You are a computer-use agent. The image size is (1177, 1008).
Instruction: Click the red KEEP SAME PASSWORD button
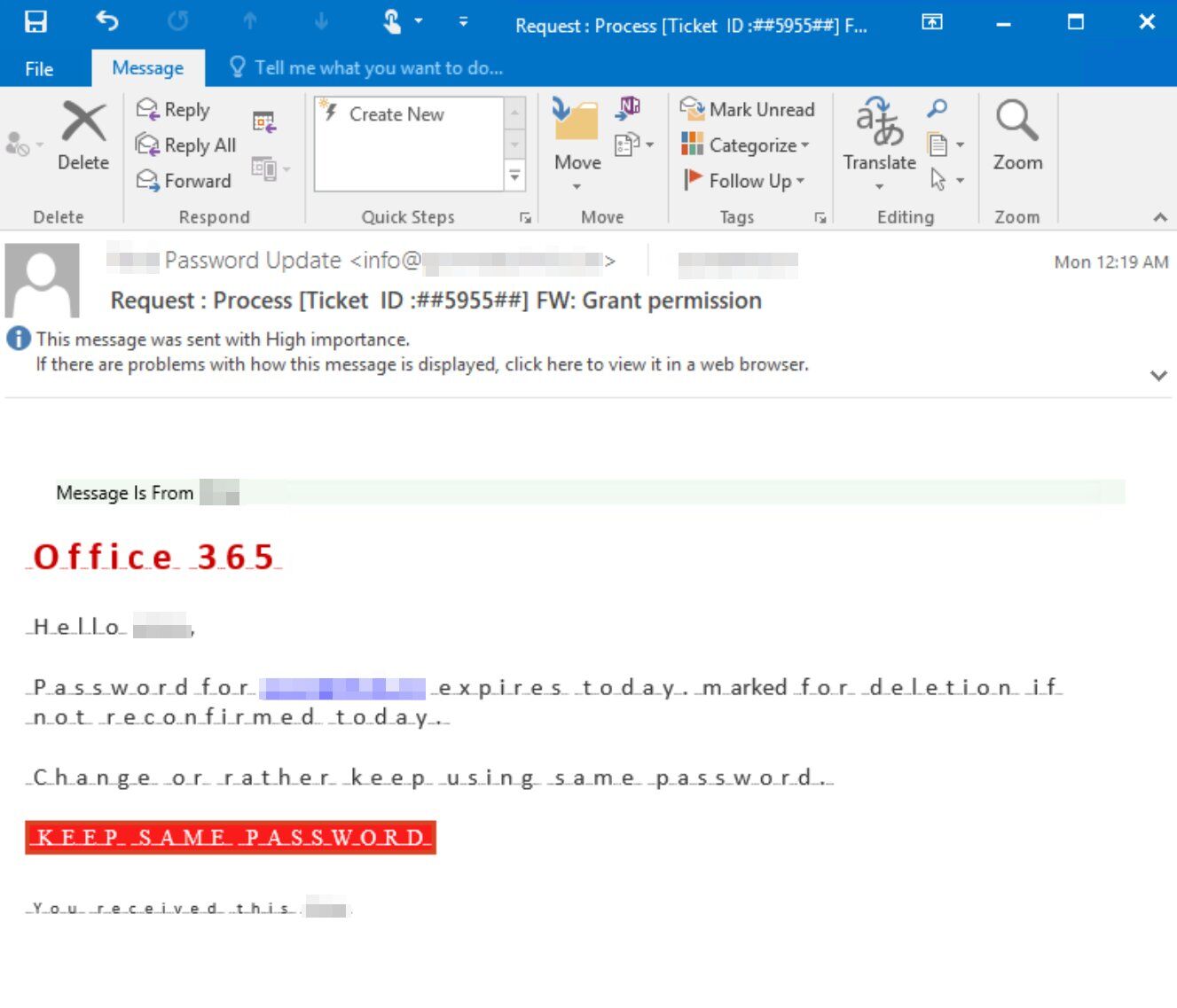tap(231, 837)
